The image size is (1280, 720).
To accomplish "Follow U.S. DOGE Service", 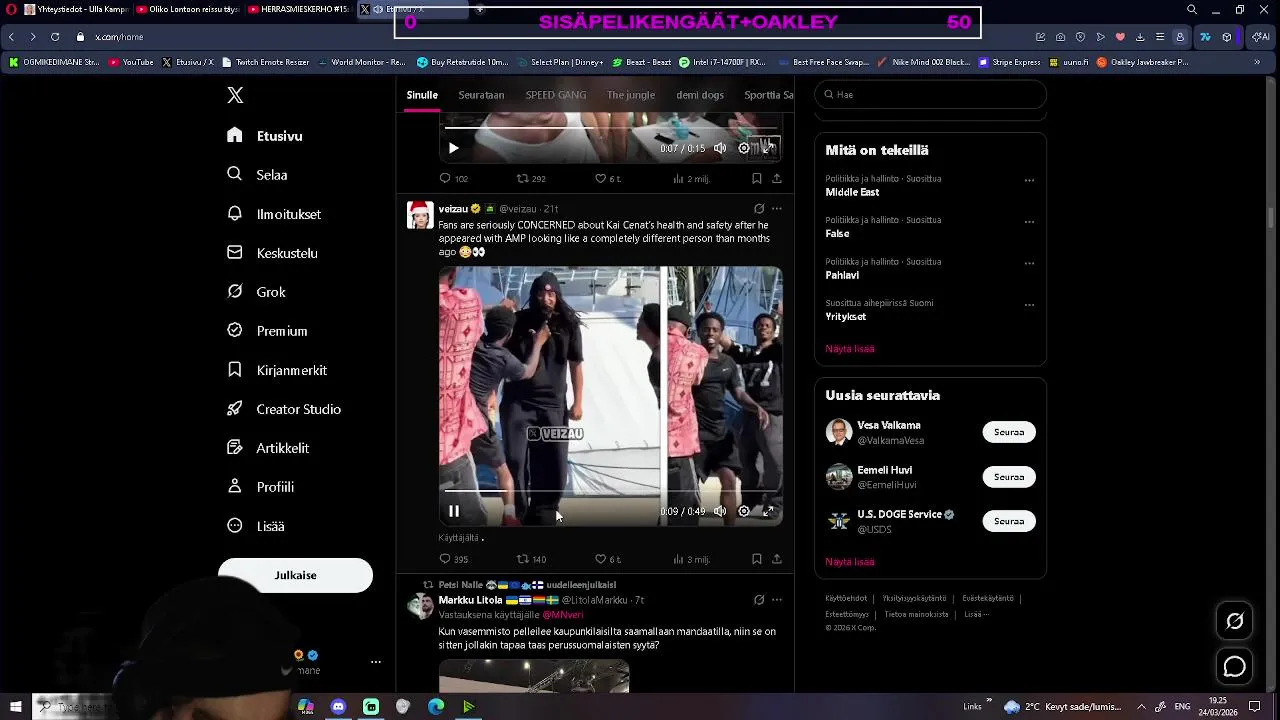I will click(1009, 521).
